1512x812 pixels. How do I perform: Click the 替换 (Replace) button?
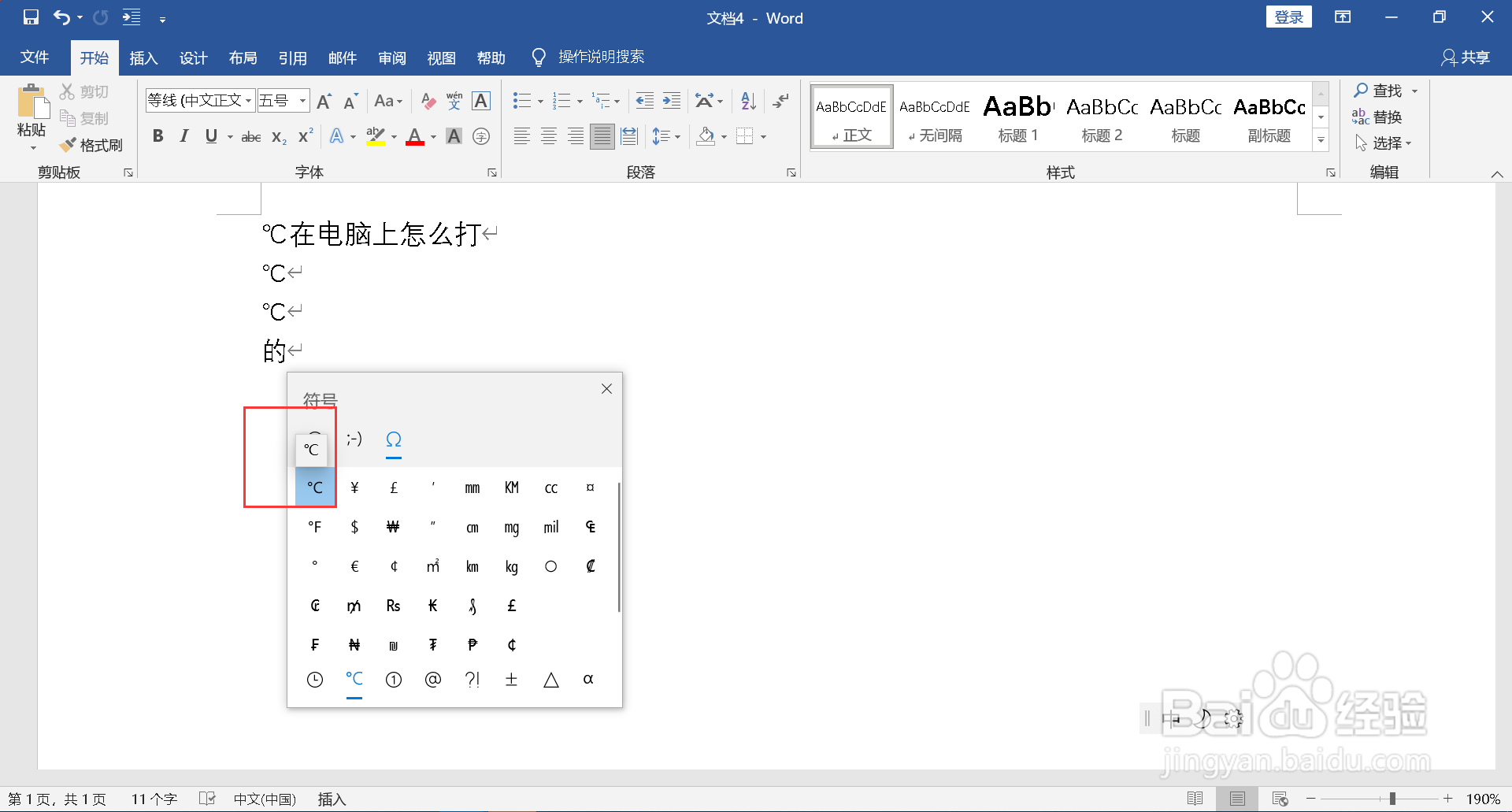coord(1377,117)
